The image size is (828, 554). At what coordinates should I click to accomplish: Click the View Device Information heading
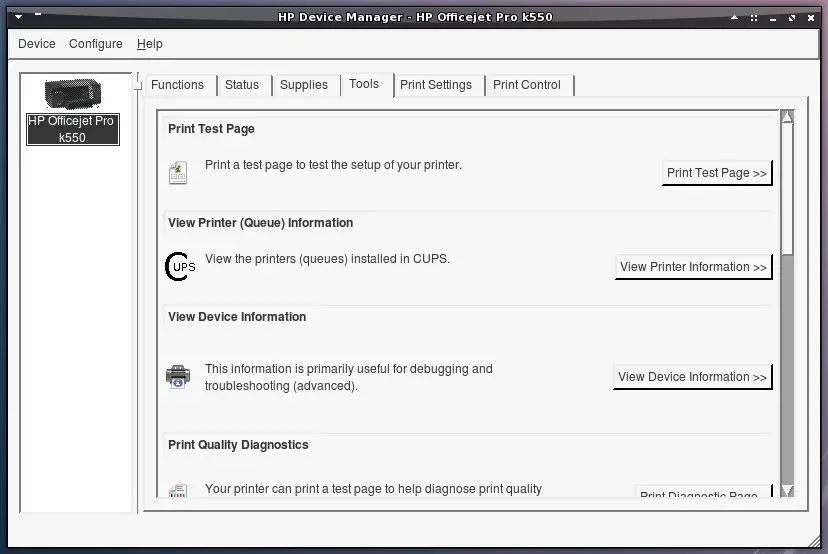pos(237,317)
